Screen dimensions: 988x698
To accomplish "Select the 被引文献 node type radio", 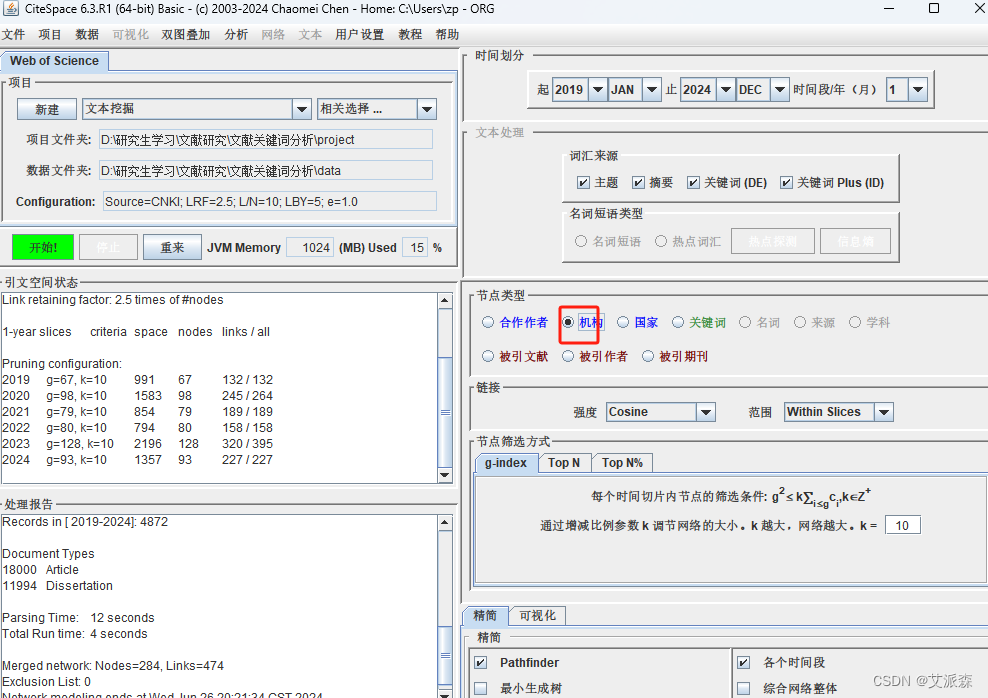I will pos(488,357).
